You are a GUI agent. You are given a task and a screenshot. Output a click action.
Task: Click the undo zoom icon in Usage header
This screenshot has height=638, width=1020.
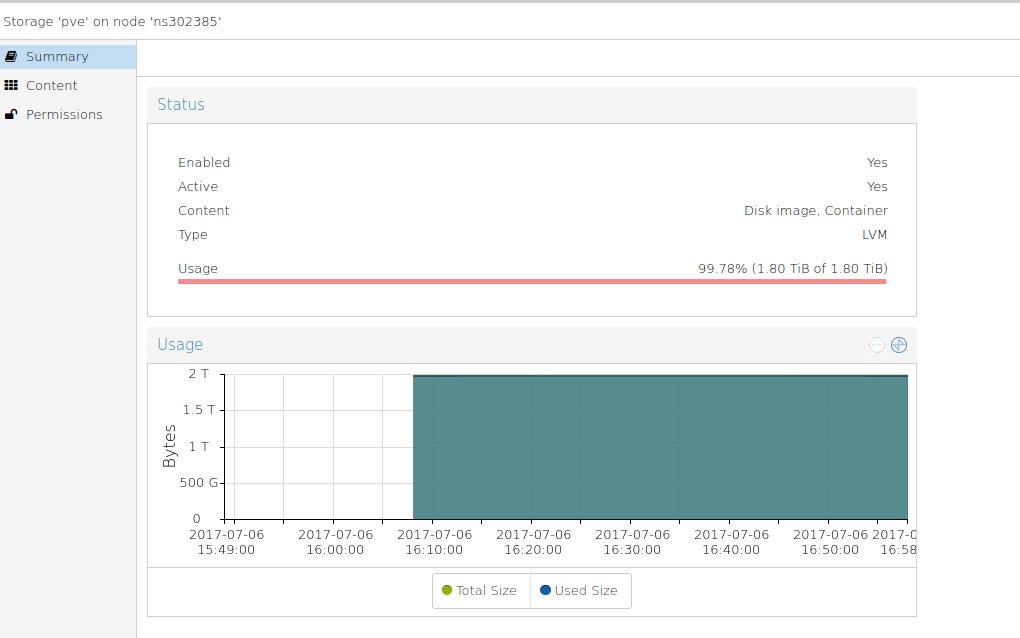[898, 345]
